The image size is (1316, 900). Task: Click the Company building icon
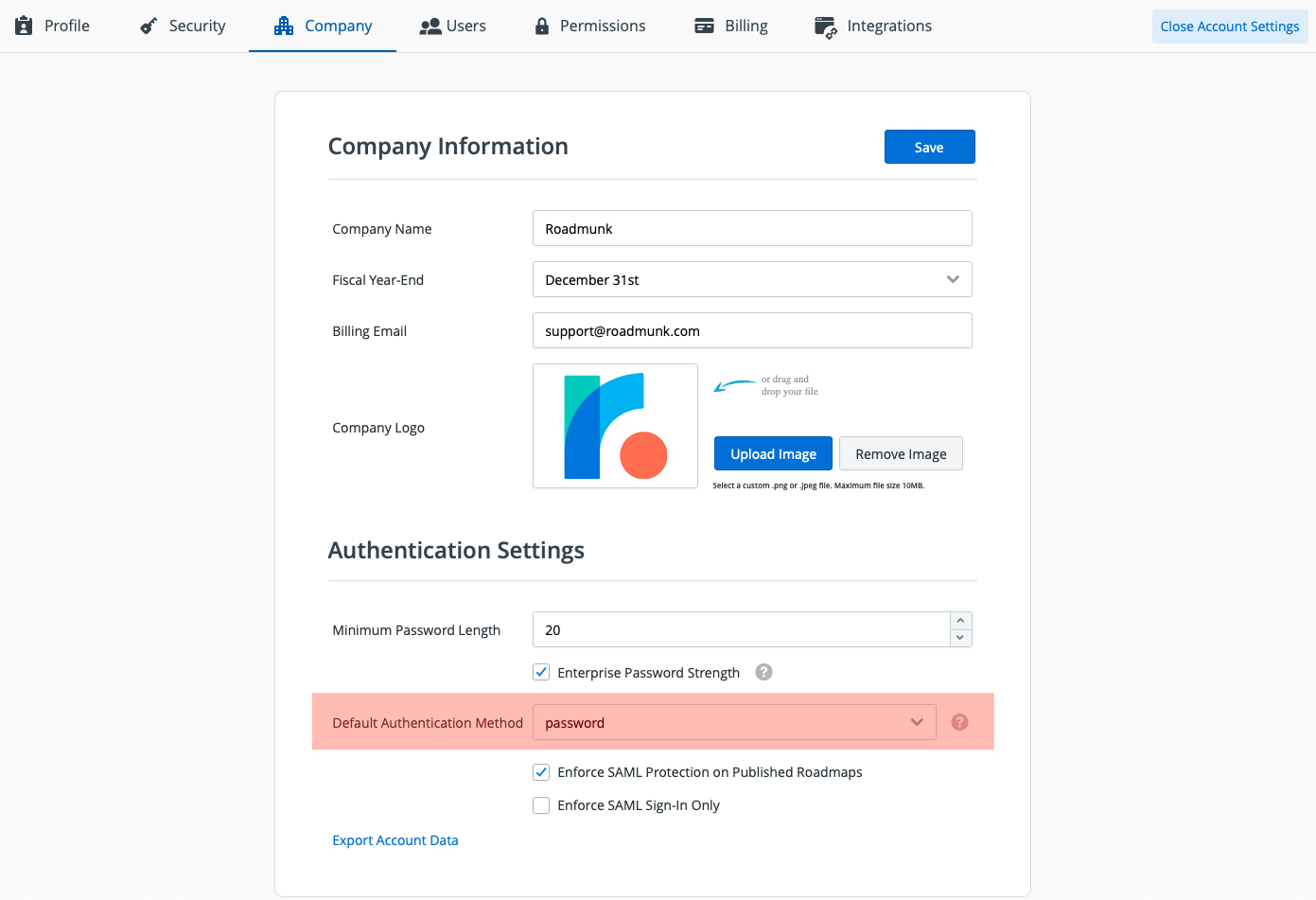point(284,26)
